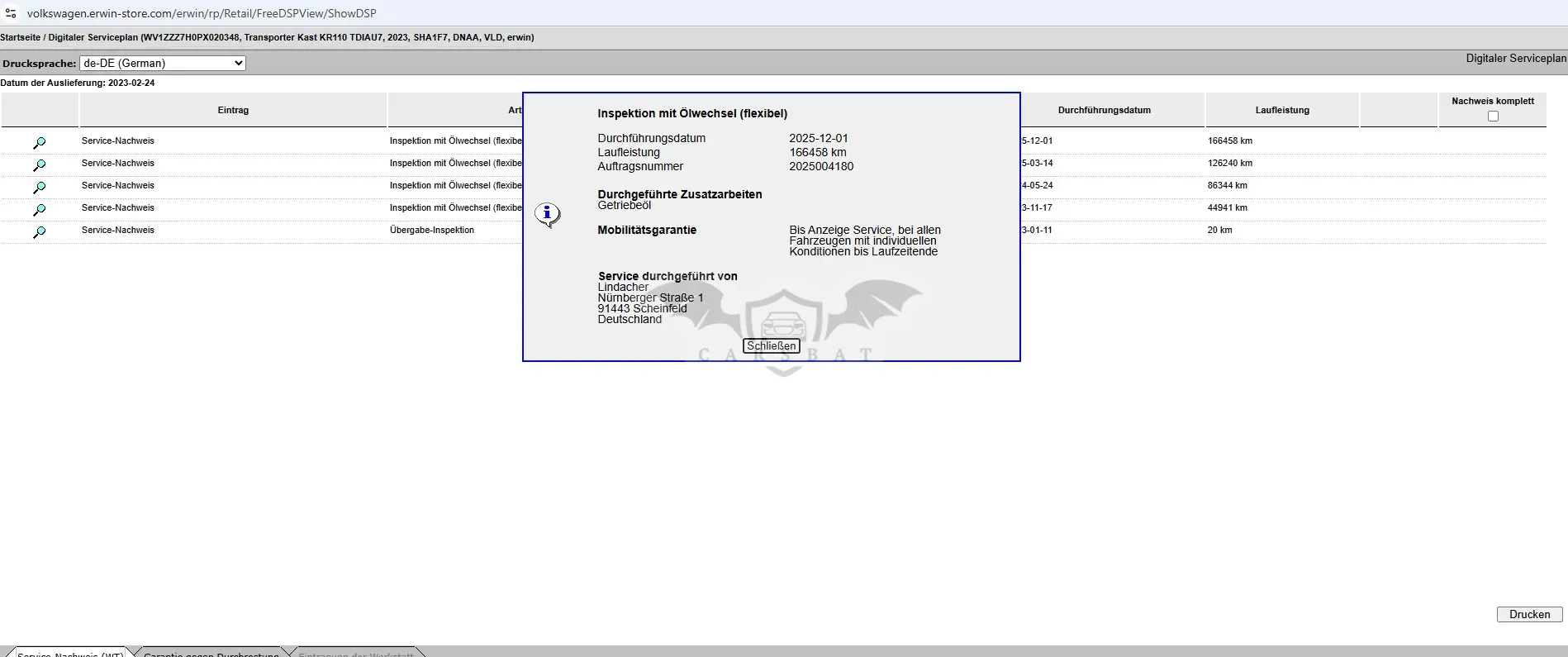The image size is (1568, 657).
Task: Open Garantie gegen Durchrostung tab
Action: point(211,653)
